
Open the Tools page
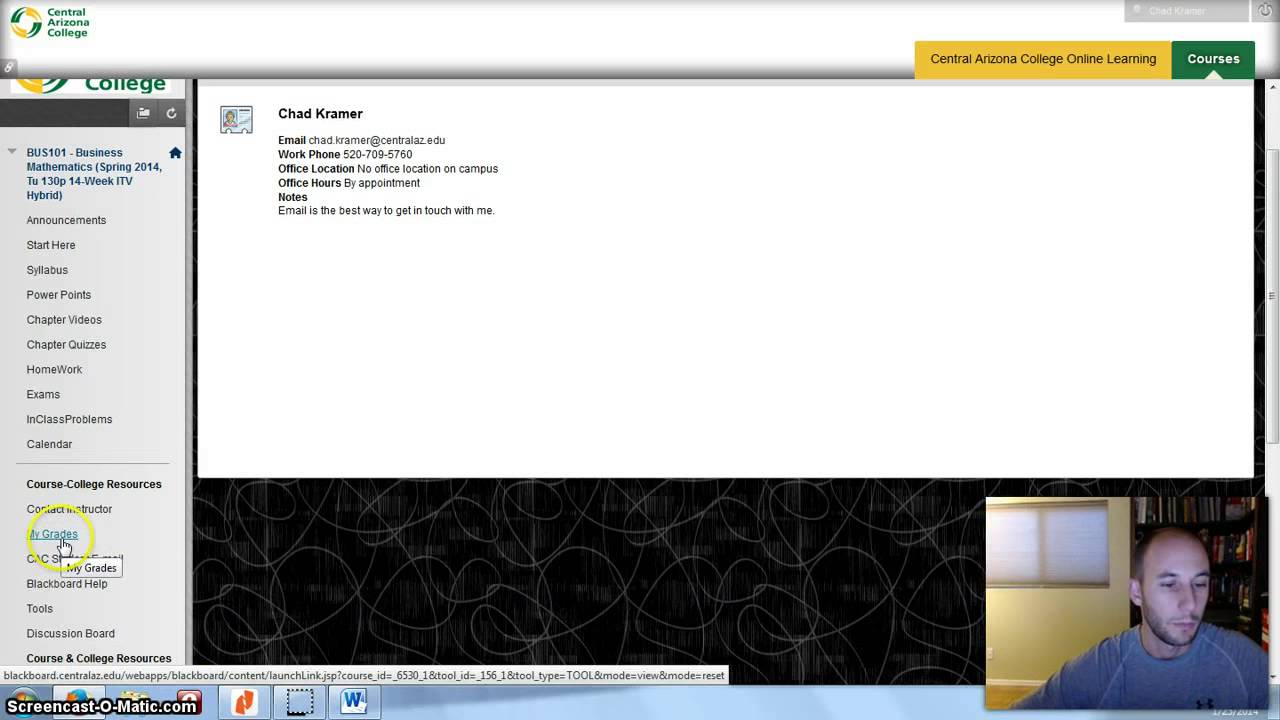click(x=40, y=609)
